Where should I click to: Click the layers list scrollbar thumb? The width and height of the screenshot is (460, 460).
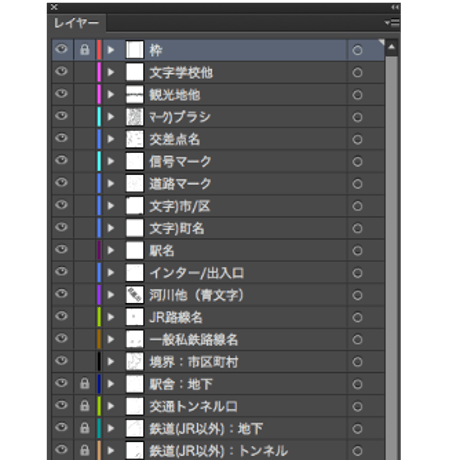(x=392, y=258)
